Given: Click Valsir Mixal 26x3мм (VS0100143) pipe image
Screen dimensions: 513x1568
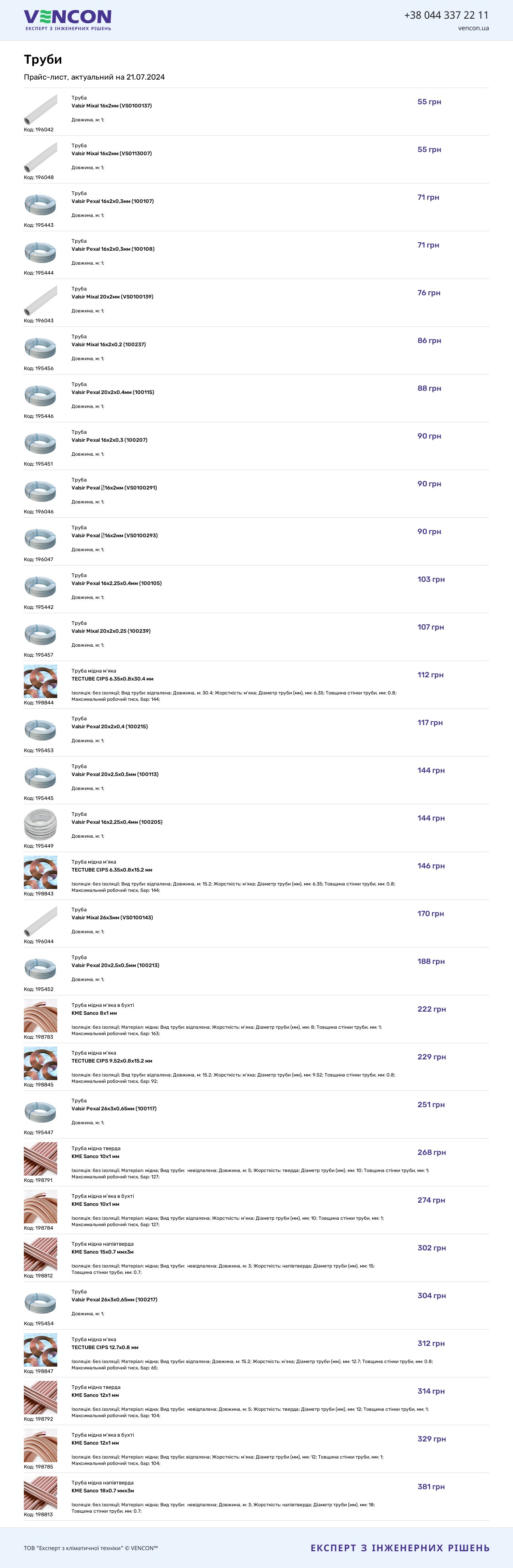Looking at the screenshot, I should (40, 921).
